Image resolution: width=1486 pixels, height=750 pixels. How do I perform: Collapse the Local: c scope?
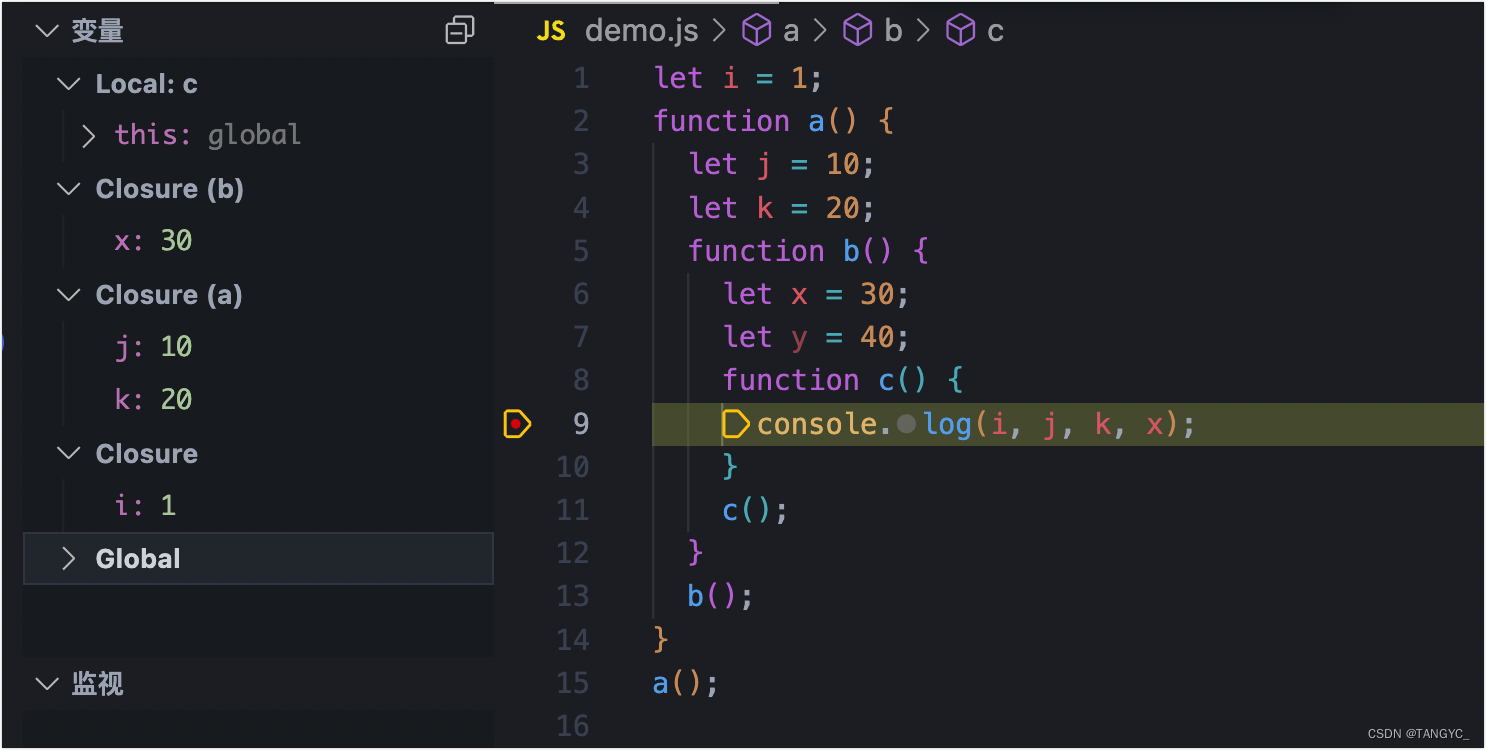click(x=69, y=84)
